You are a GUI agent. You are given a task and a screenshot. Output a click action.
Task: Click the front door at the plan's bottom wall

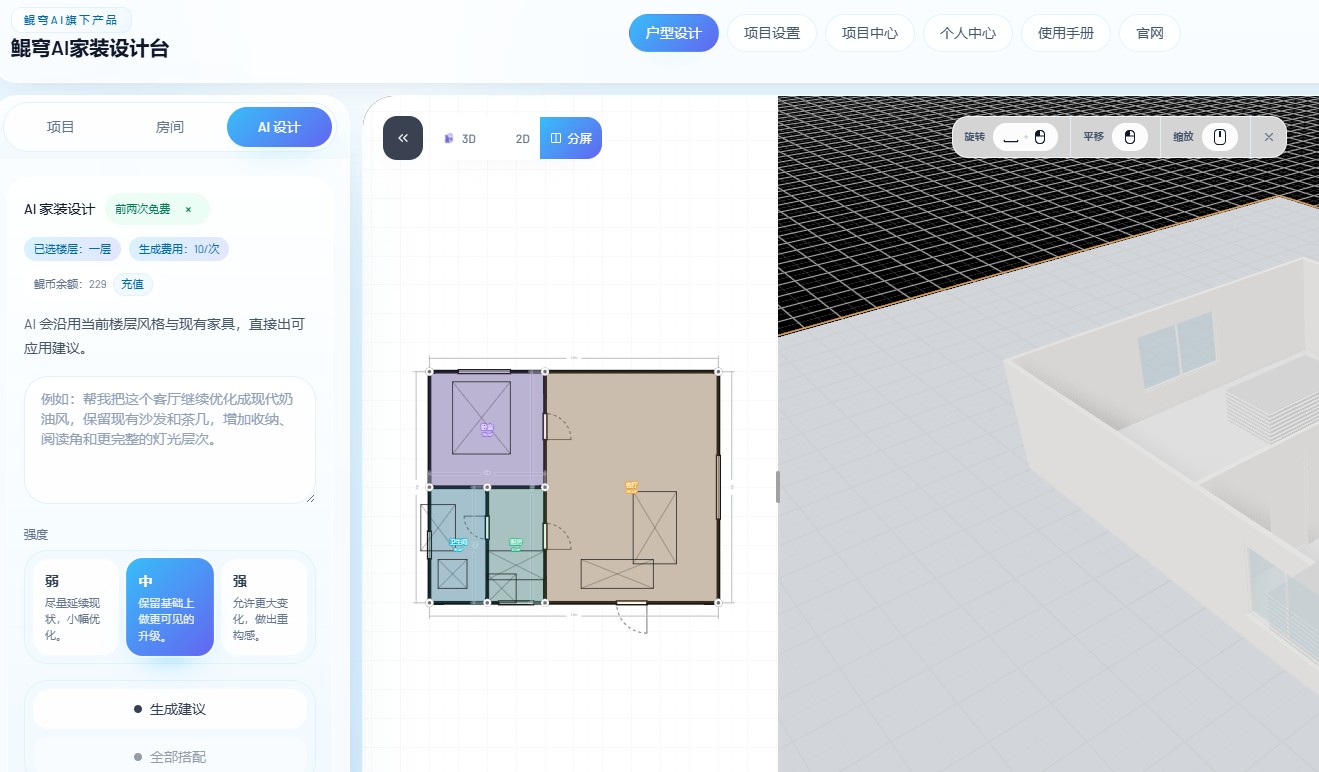(632, 616)
